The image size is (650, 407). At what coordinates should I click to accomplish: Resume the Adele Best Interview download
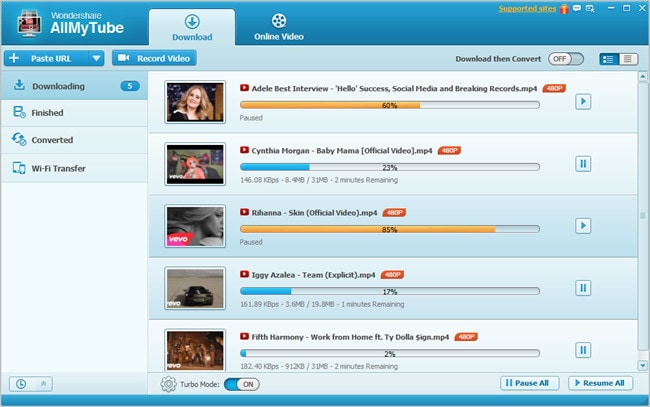click(x=583, y=102)
